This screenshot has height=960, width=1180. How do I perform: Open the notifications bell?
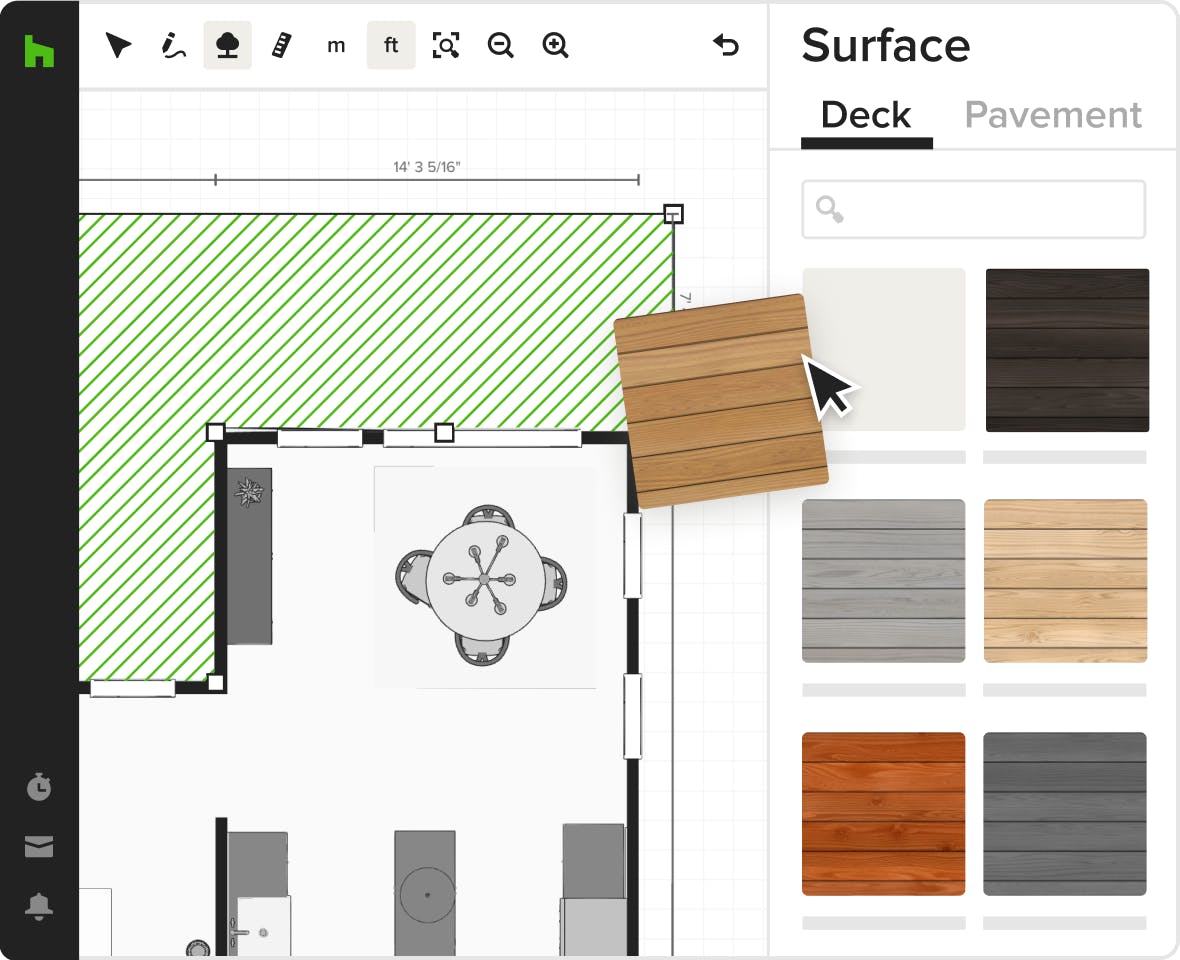(39, 906)
